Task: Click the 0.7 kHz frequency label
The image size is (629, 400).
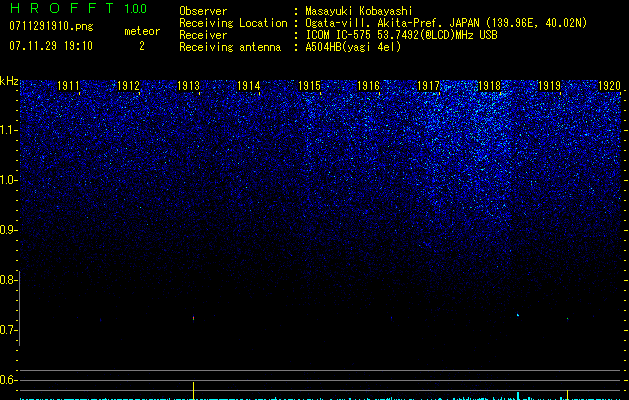Action: 8,330
